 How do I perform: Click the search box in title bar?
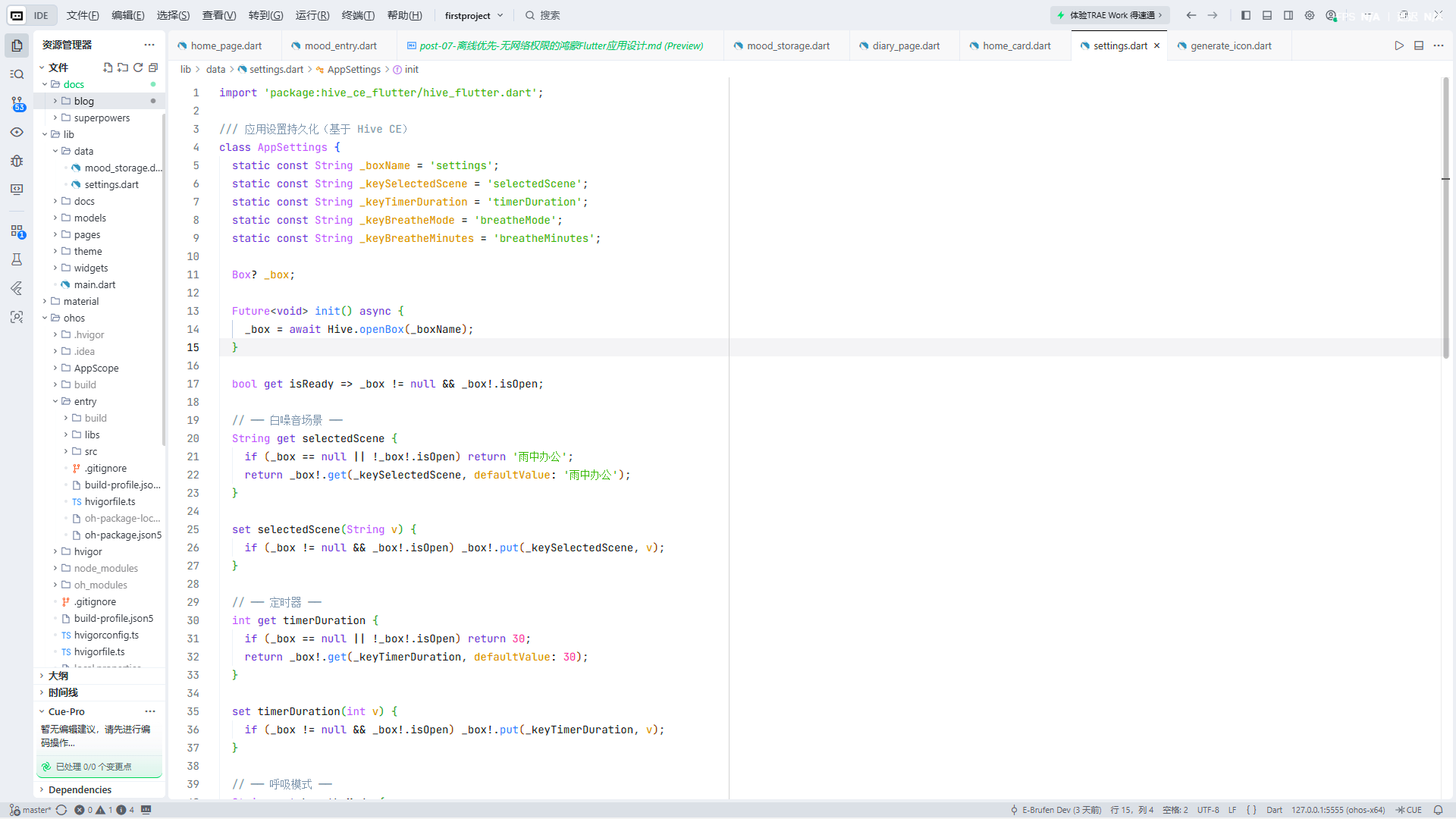coord(543,15)
